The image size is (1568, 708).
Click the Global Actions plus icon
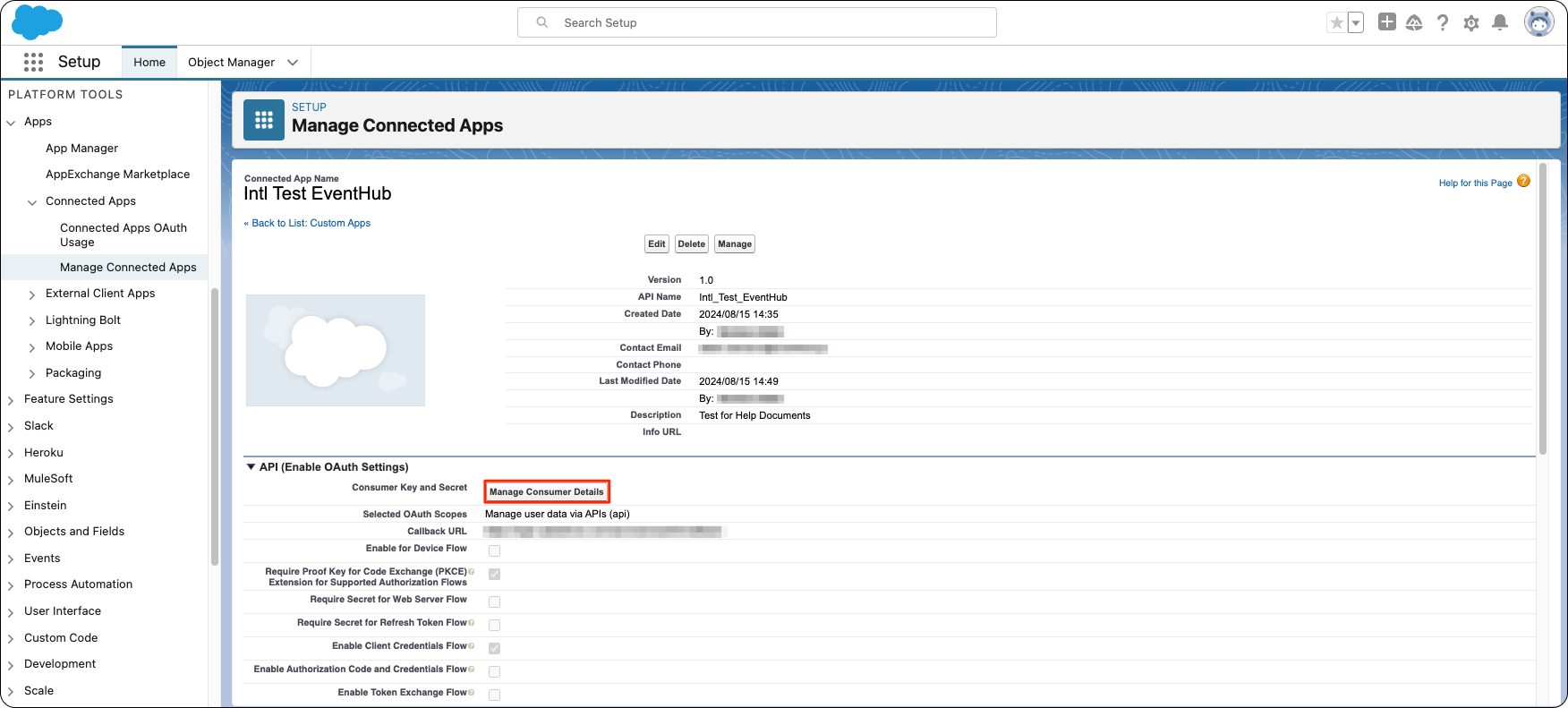pyautogui.click(x=1386, y=22)
